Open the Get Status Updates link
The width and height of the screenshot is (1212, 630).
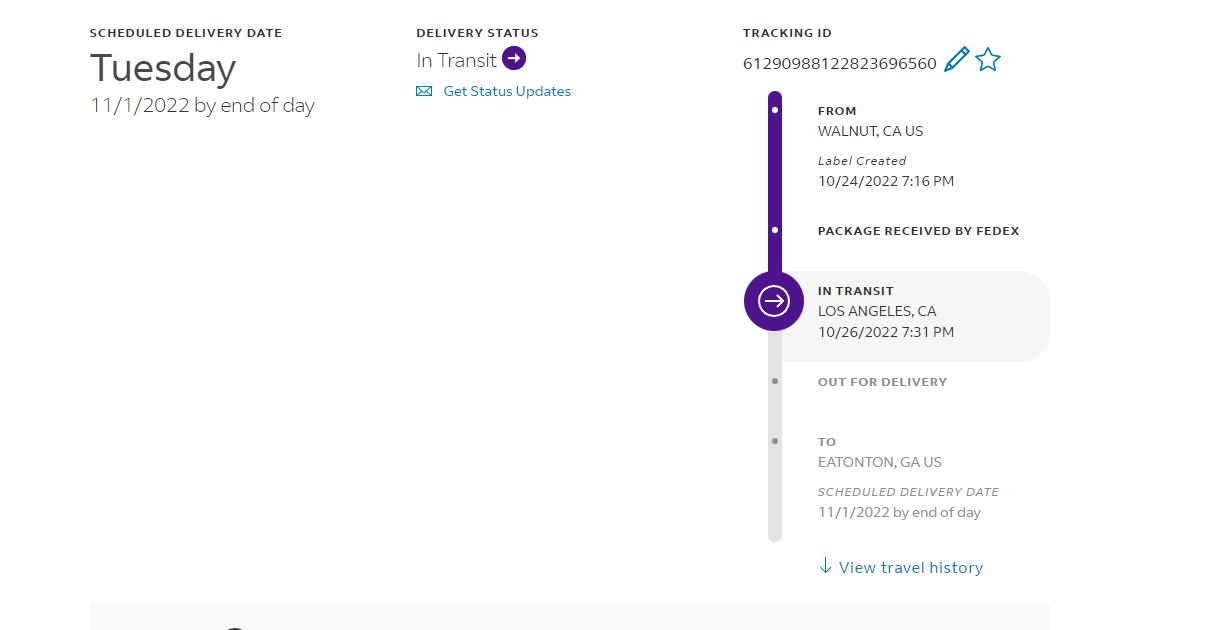pyautogui.click(x=507, y=91)
